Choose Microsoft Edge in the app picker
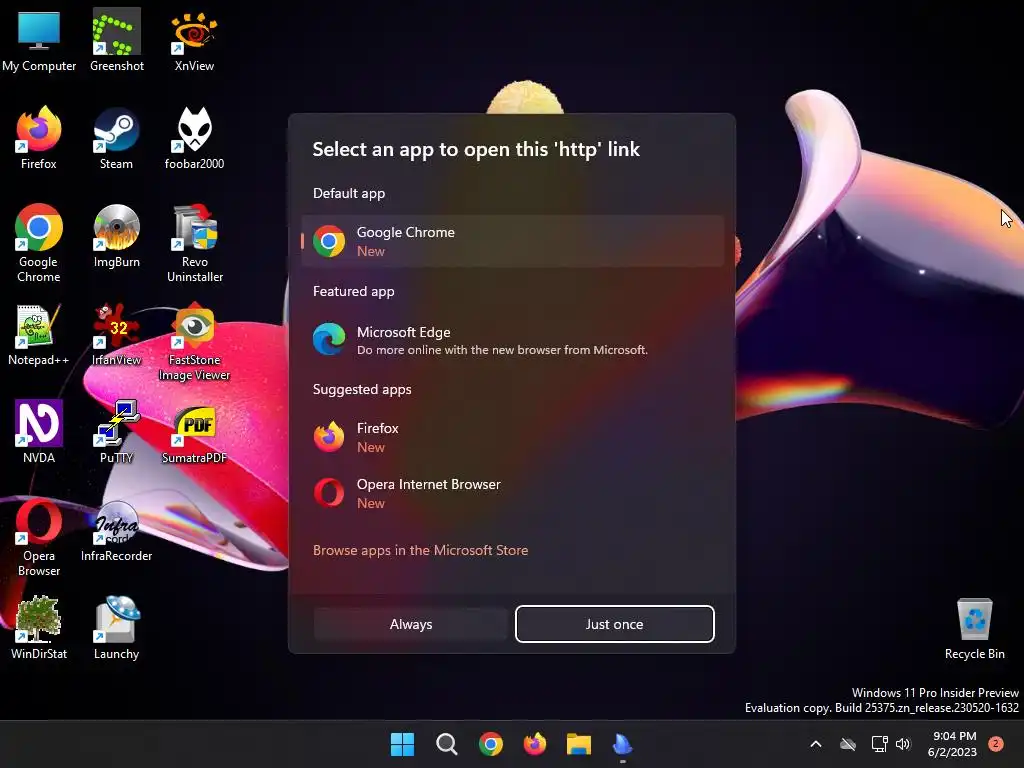The image size is (1024, 768). [513, 340]
